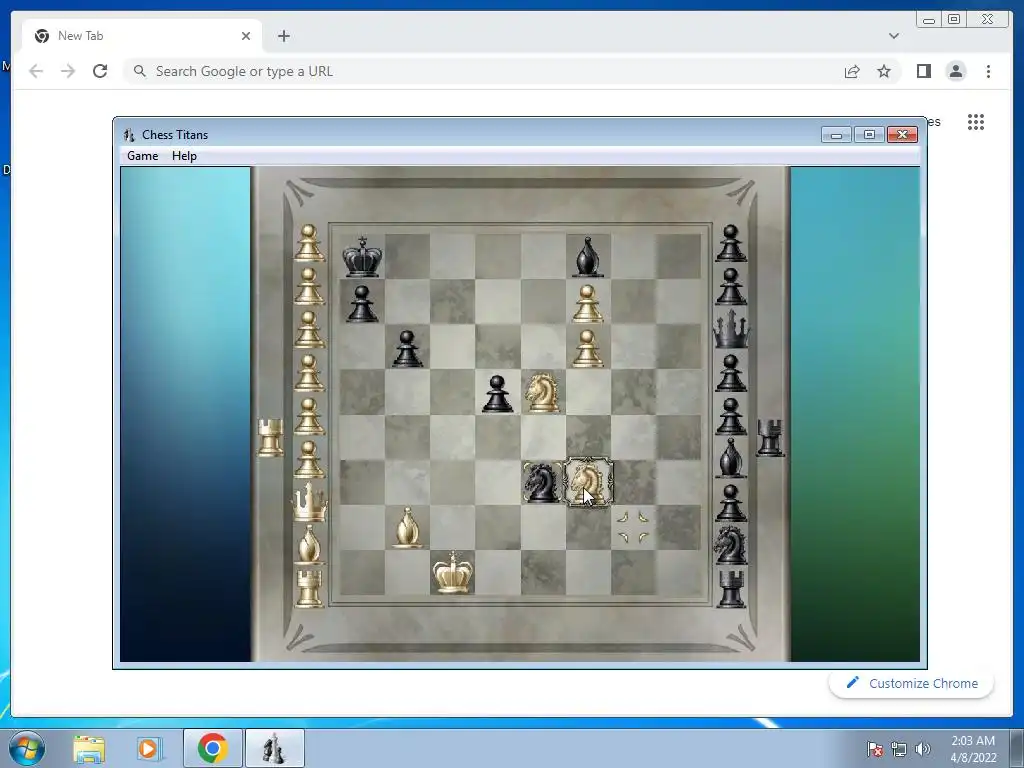The image size is (1024, 768).
Task: Click the captured black knight on right side
Action: [x=731, y=545]
